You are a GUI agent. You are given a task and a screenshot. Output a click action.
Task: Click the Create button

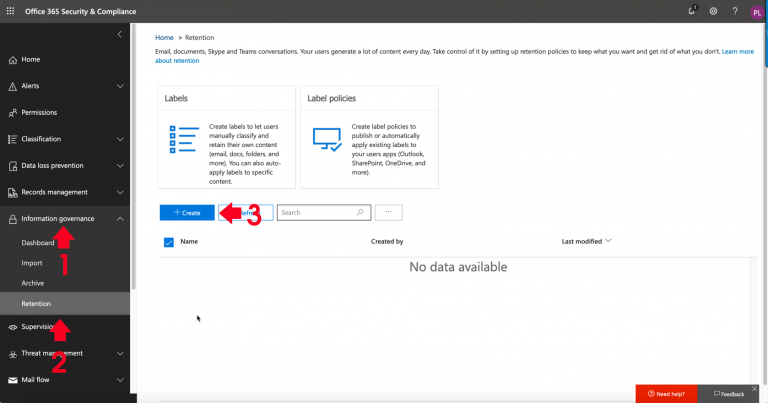coord(187,213)
